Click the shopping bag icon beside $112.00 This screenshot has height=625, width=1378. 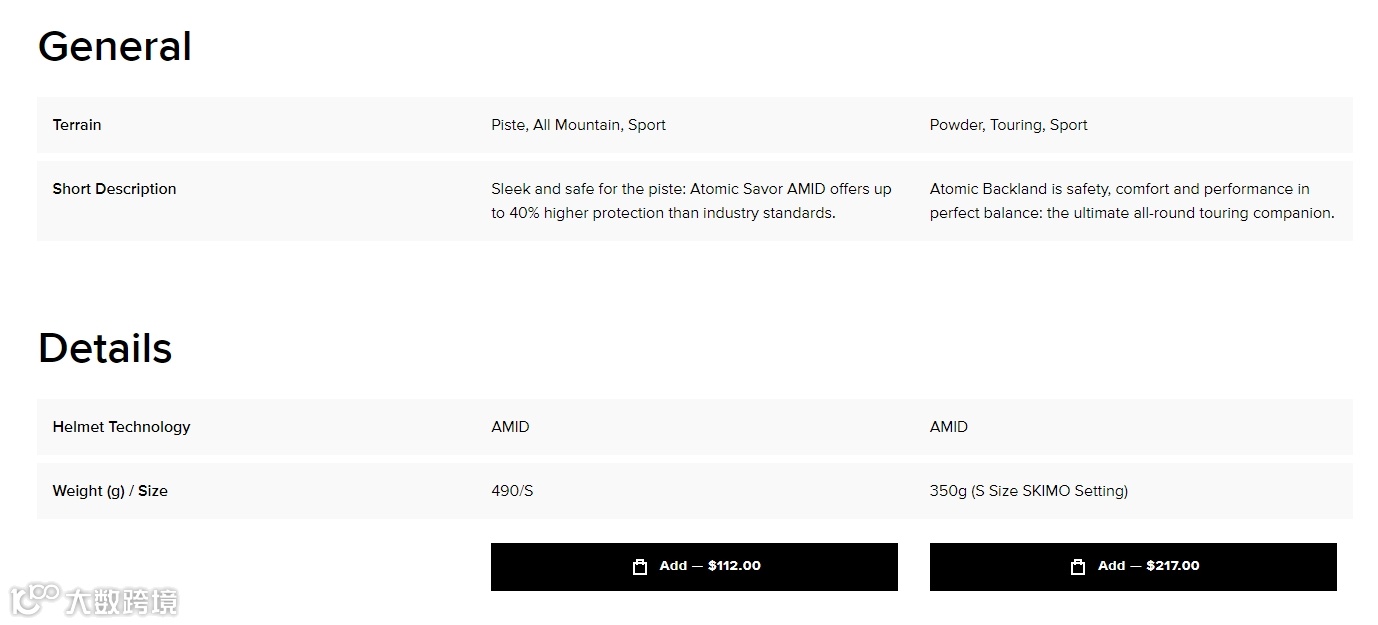point(640,567)
